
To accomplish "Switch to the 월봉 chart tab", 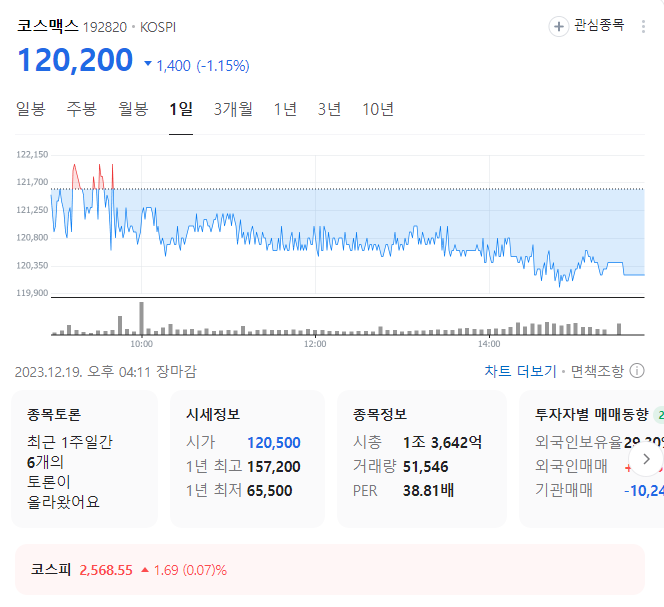I will click(x=133, y=109).
